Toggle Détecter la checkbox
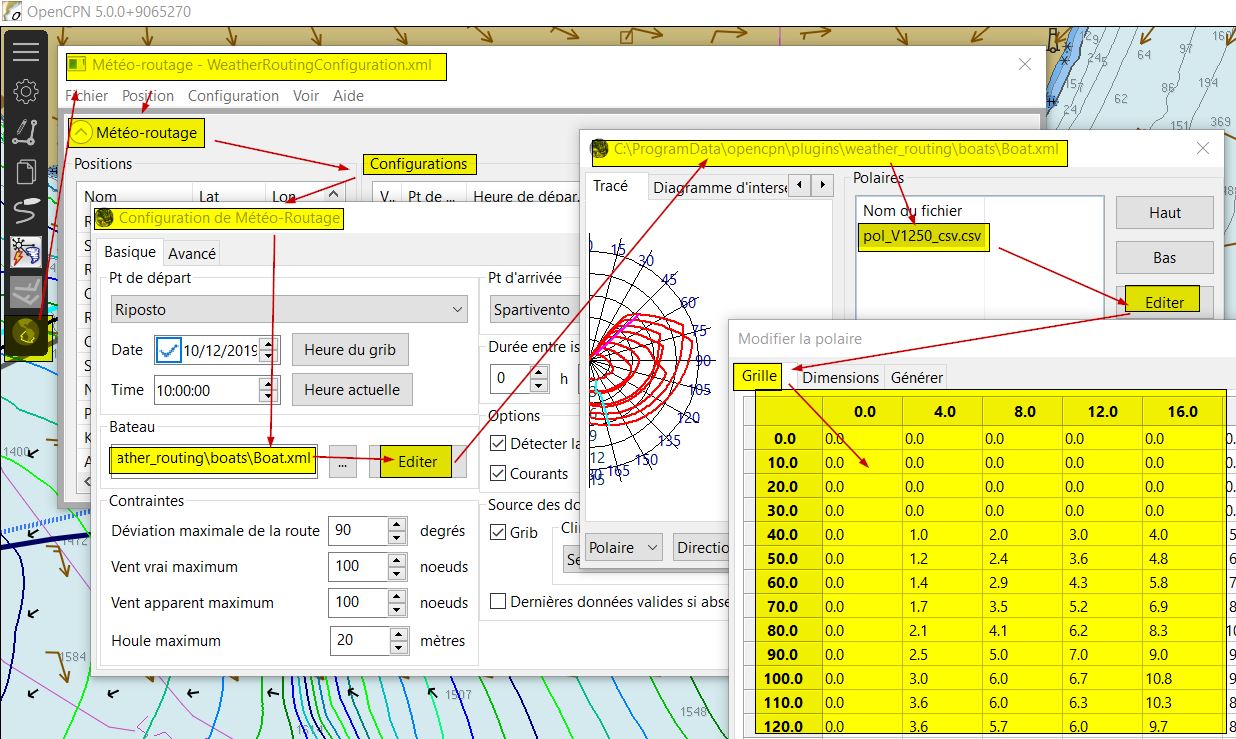Viewport: 1236px width, 739px height. click(x=499, y=443)
